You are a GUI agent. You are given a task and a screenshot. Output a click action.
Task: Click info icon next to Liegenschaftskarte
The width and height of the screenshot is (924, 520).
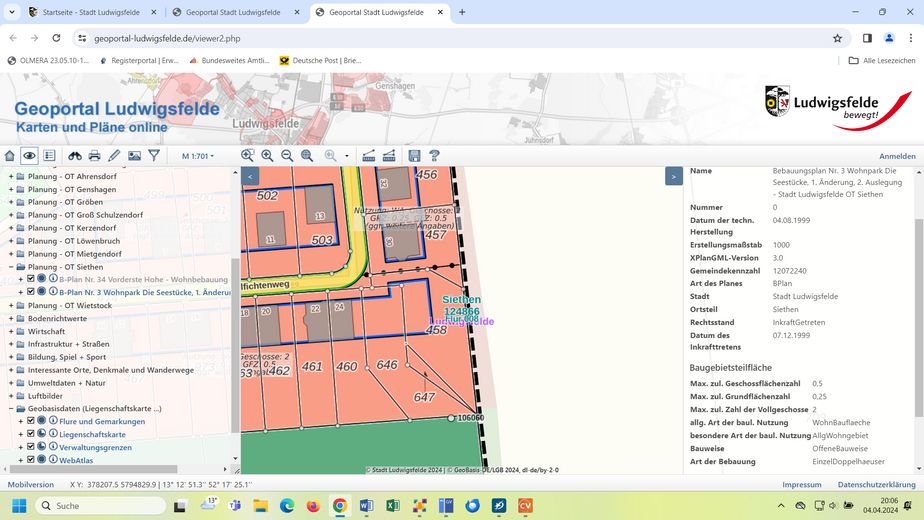click(53, 434)
